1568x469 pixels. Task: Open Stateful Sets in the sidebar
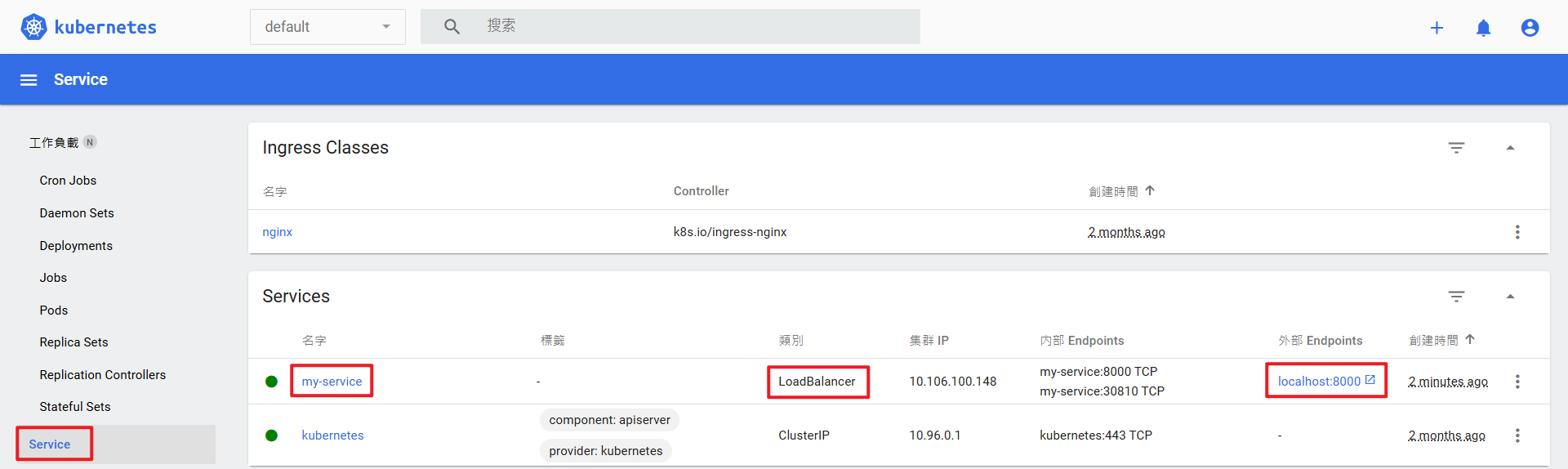click(x=75, y=407)
